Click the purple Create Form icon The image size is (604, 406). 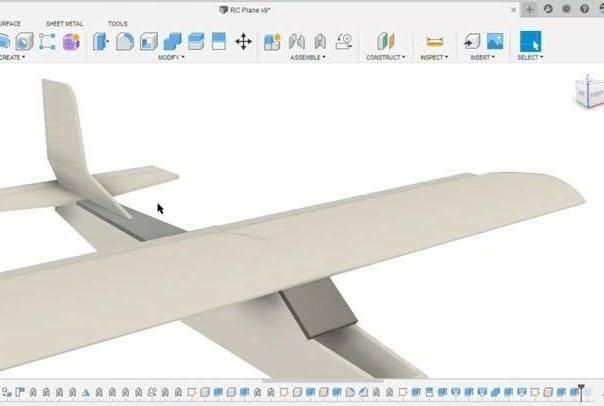coord(71,41)
